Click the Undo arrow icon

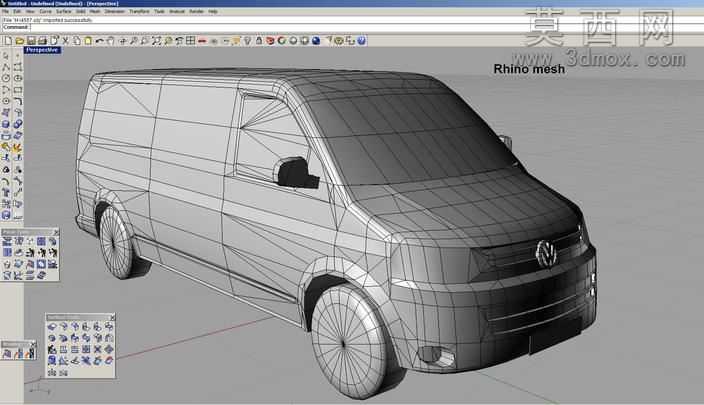(x=99, y=41)
